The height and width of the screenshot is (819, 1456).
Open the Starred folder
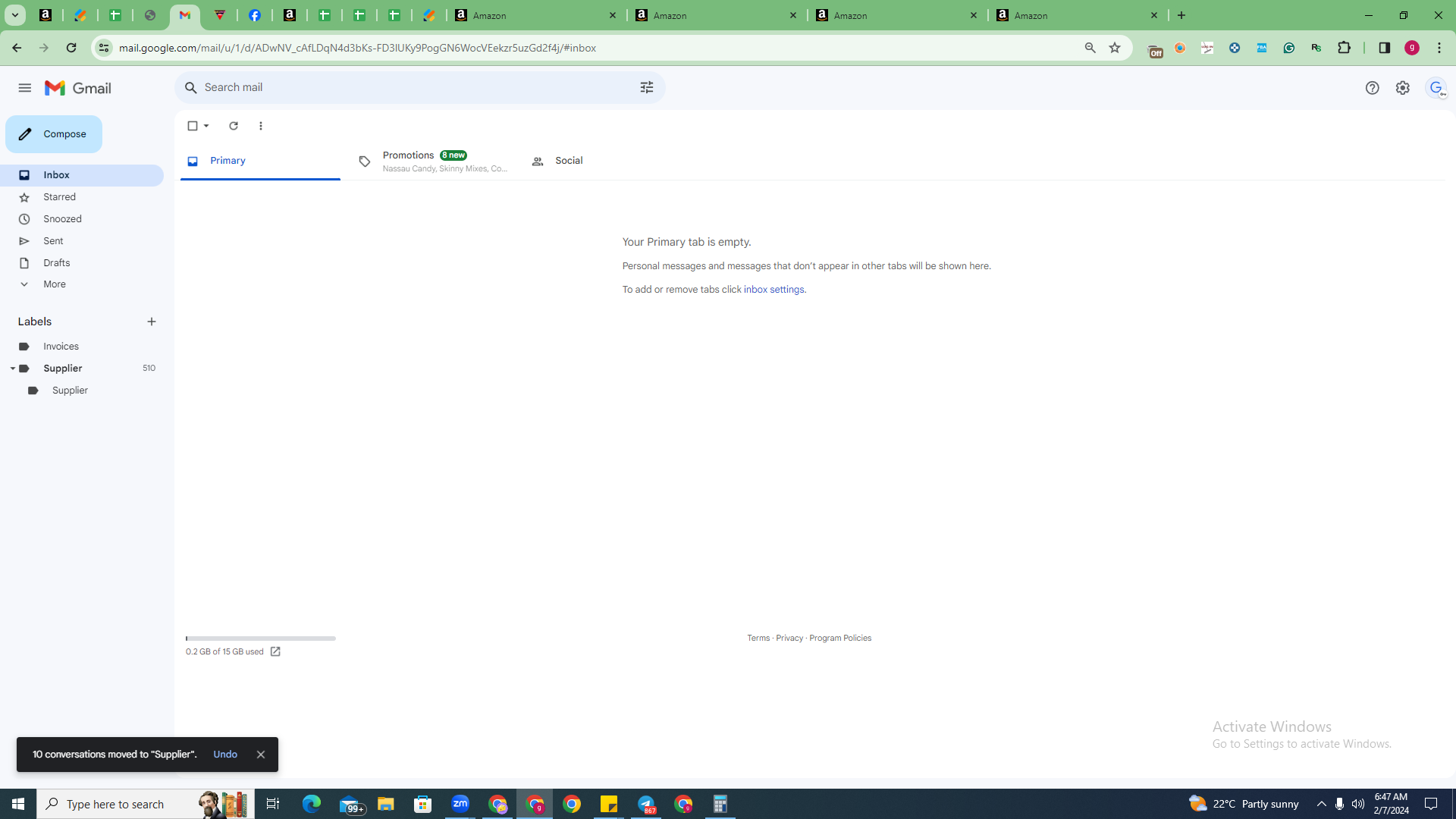[82, 197]
